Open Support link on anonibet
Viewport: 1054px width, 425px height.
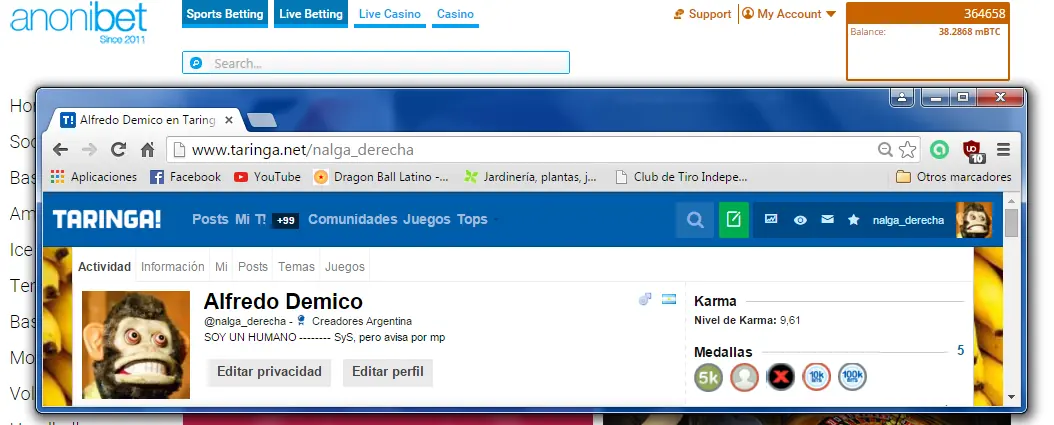(702, 14)
